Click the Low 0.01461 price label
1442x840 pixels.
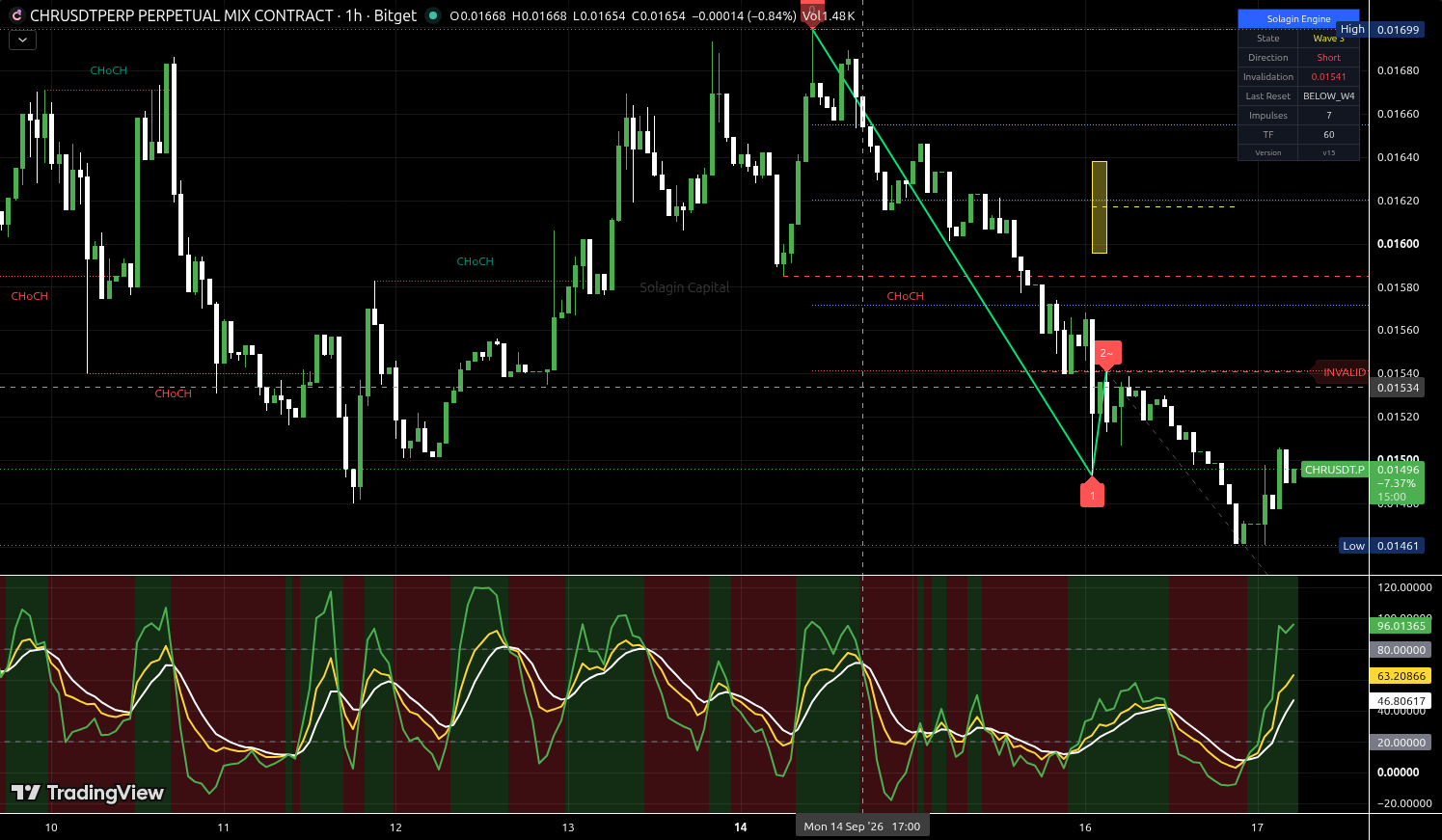point(1382,546)
